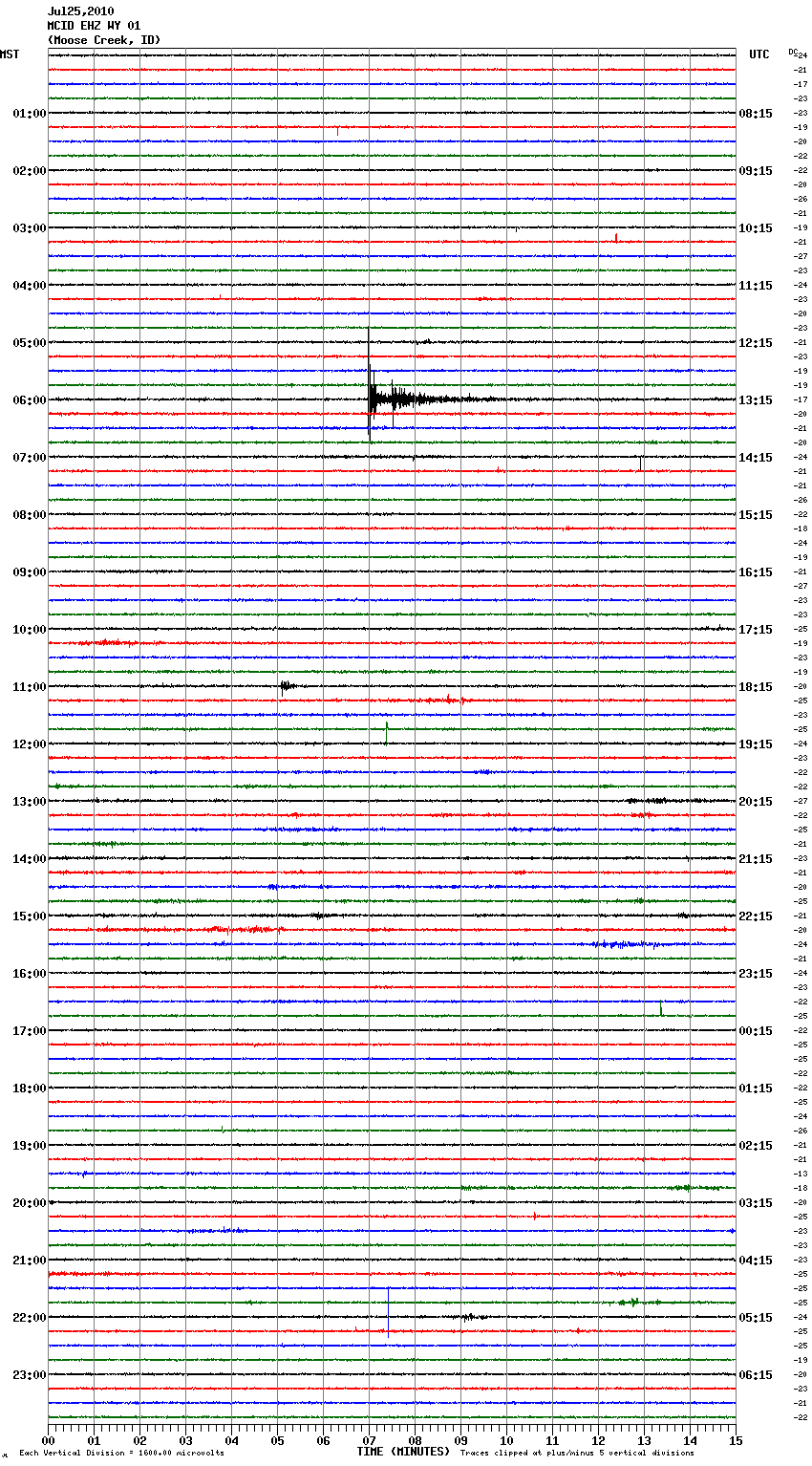This screenshot has width=812, height=1466.
Task: Click the Jul25,2010 date header
Action: pos(80,11)
